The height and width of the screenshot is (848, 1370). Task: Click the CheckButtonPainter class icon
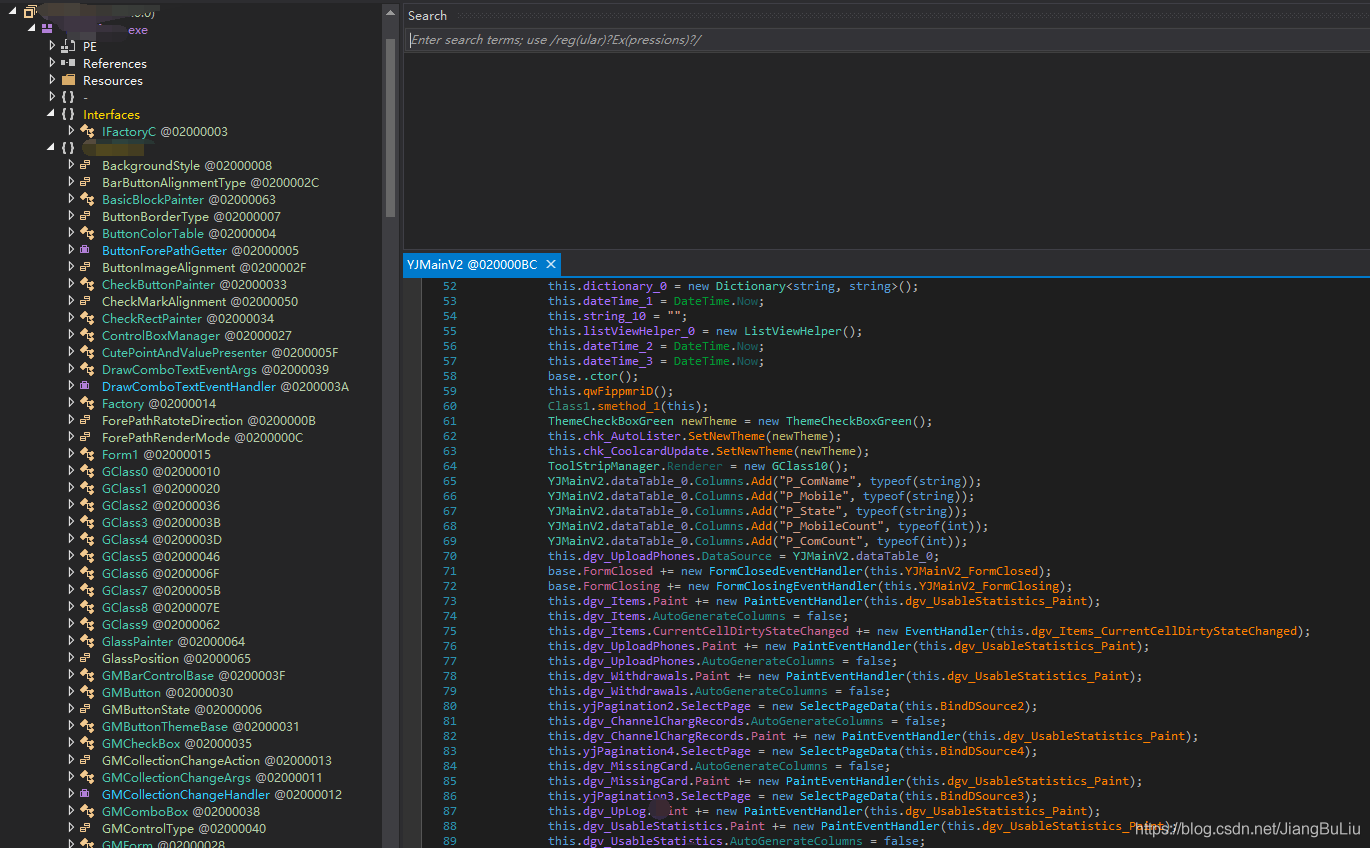pos(87,284)
